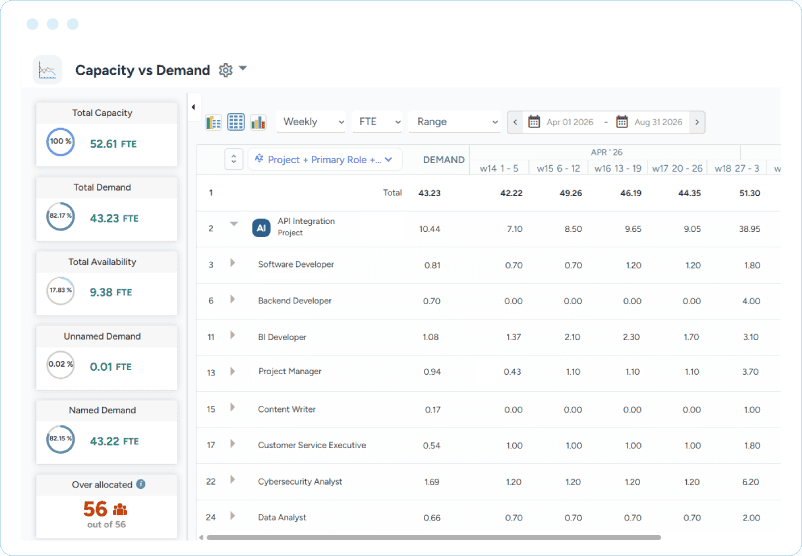This screenshot has height=556, width=802.
Task: Click Named Demand 82.15% progress ring
Action: point(60,439)
